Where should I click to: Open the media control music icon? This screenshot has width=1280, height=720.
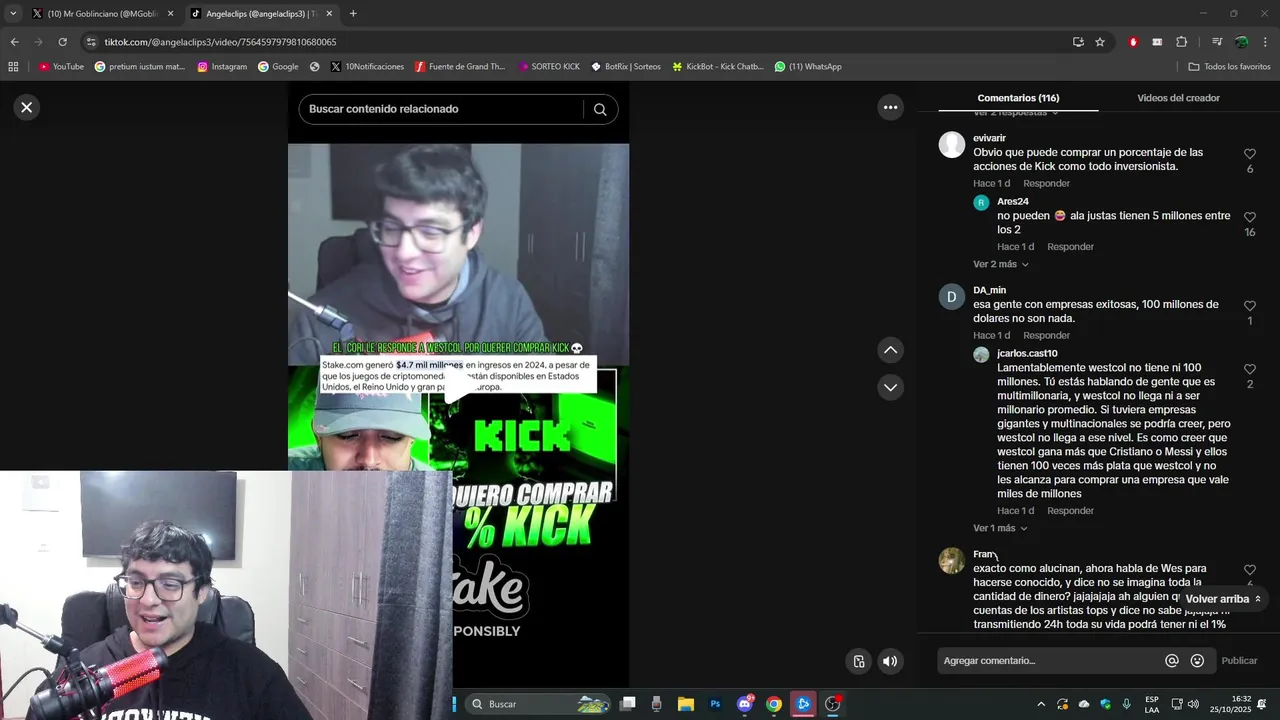coord(1217,42)
